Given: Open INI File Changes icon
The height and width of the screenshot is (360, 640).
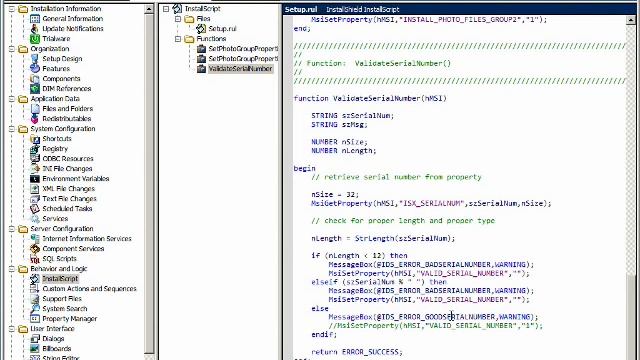Looking at the screenshot, I should click(35, 169).
